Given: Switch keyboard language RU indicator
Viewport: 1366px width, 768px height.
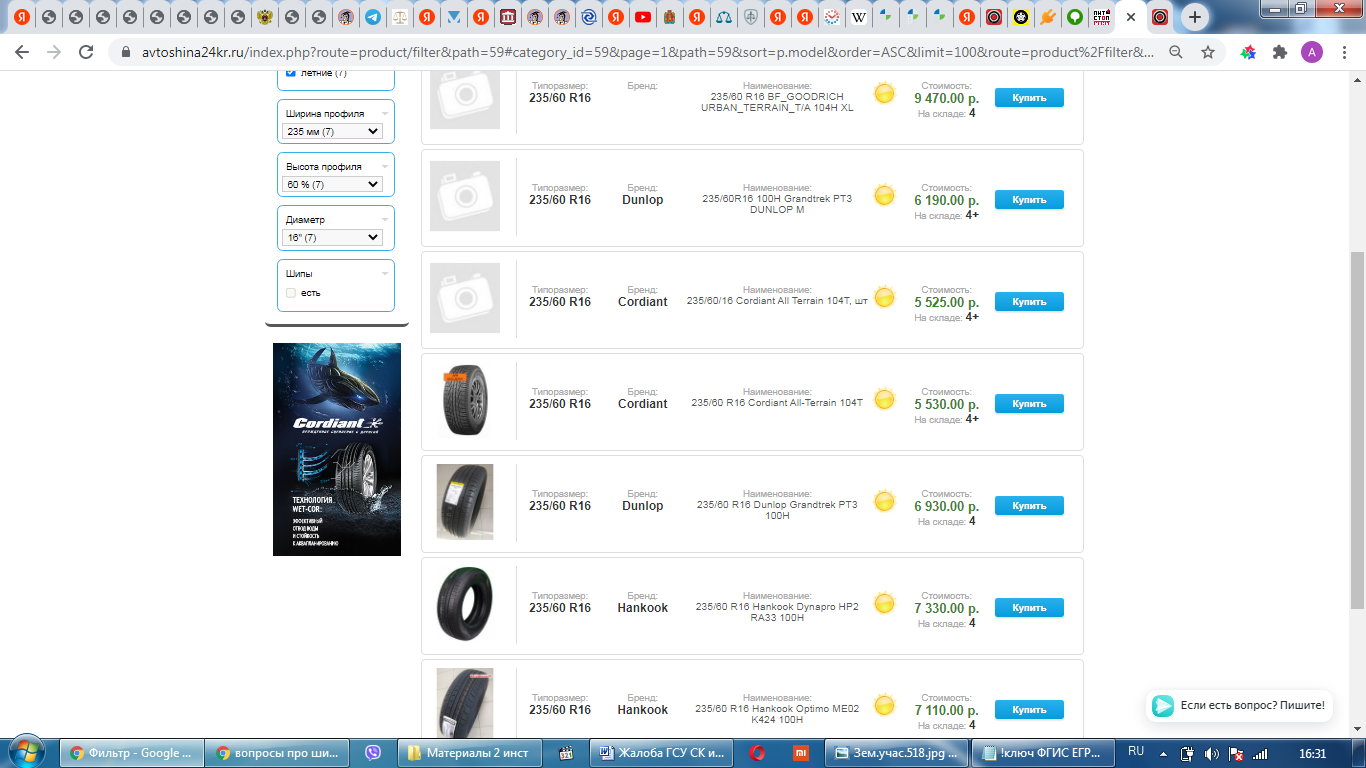Looking at the screenshot, I should (x=1136, y=751).
